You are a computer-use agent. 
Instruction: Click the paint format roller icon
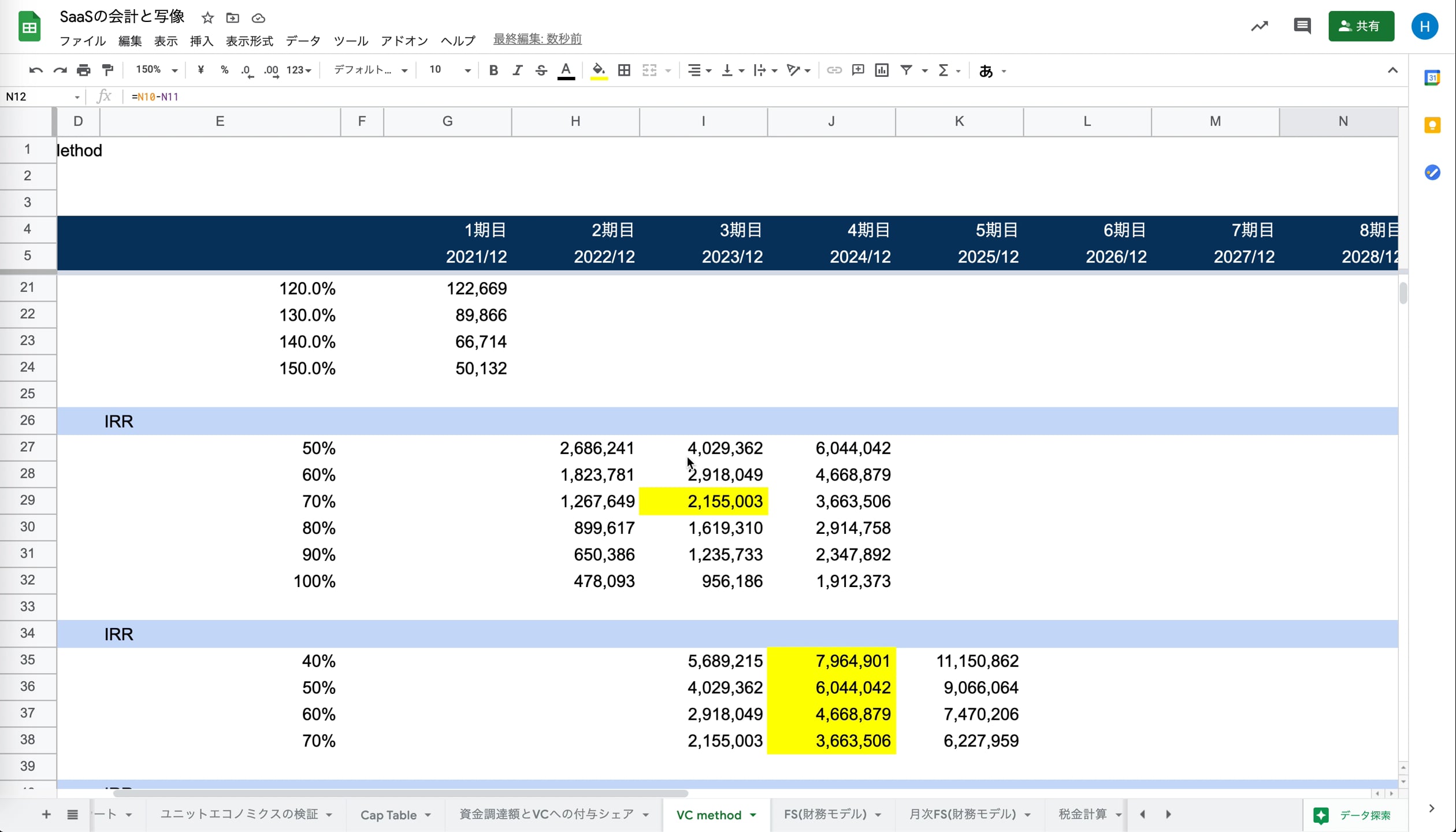click(107, 70)
